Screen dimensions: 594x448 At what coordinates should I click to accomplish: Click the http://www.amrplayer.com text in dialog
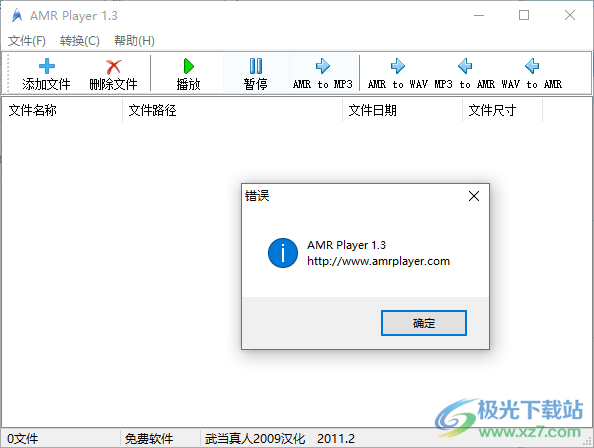pos(378,261)
